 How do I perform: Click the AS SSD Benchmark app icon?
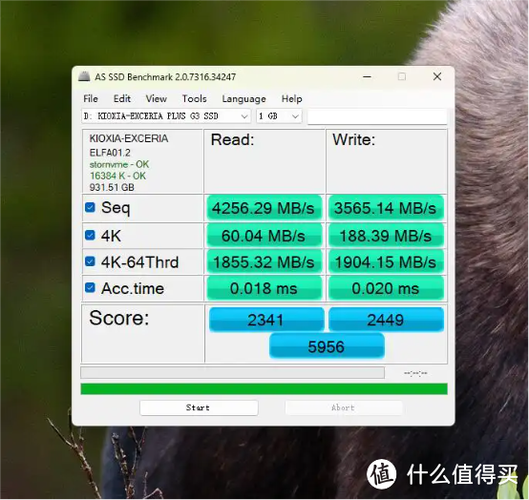(x=84, y=77)
